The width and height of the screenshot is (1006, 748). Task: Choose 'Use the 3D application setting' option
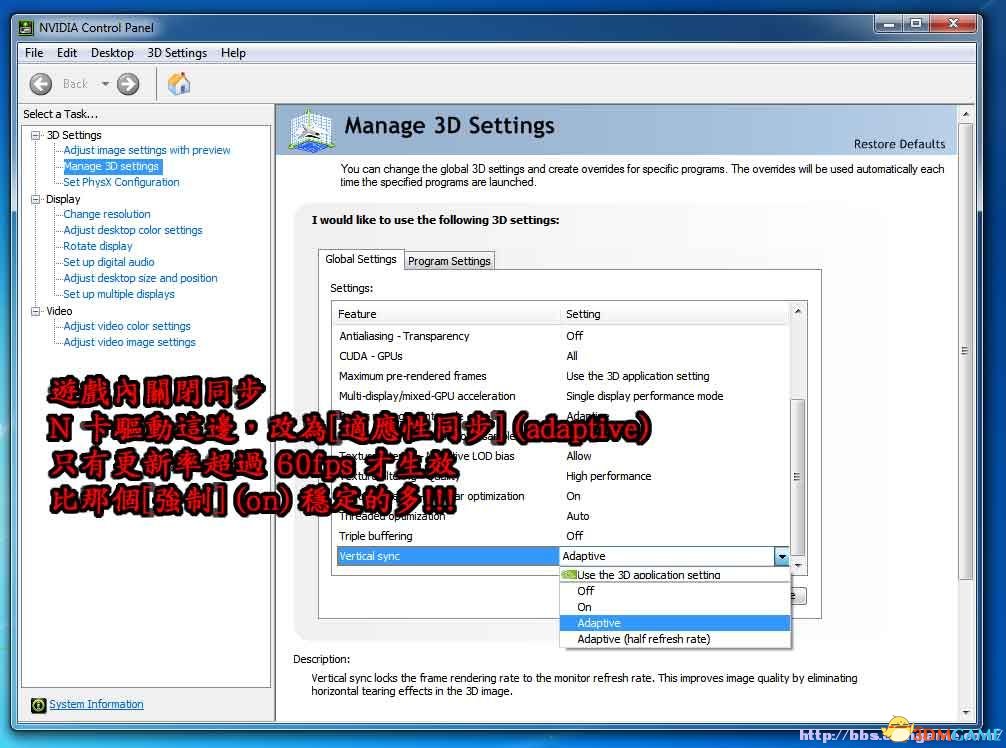[x=675, y=575]
